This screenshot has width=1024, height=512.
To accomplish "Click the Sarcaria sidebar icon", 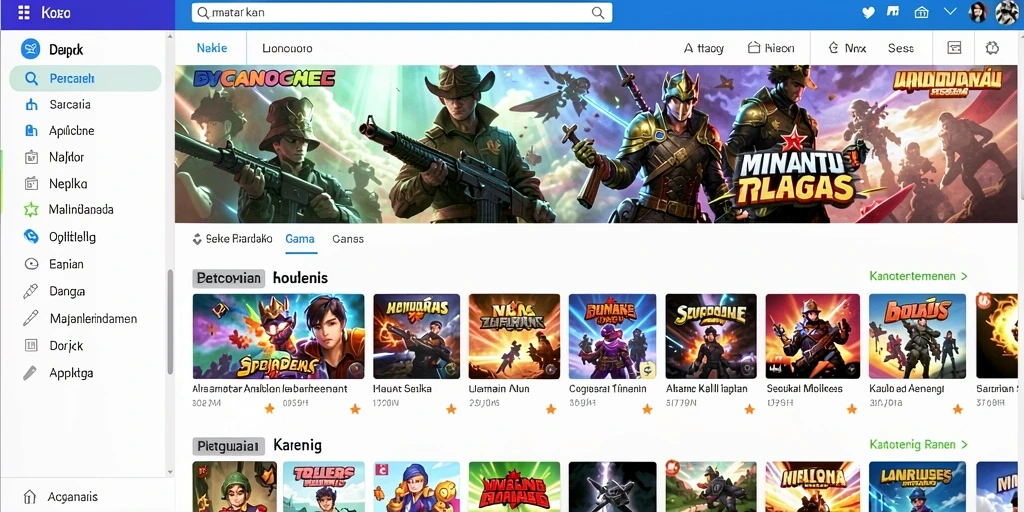I will point(31,104).
